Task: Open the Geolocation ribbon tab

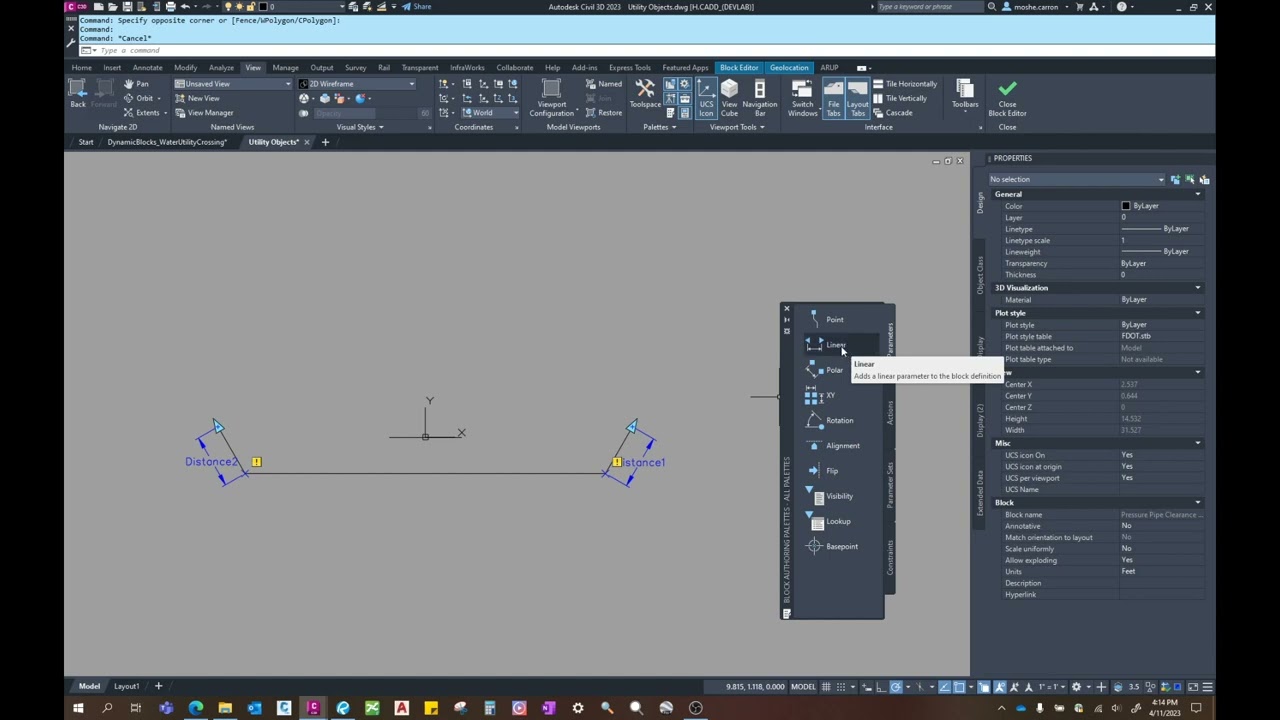Action: pos(789,68)
